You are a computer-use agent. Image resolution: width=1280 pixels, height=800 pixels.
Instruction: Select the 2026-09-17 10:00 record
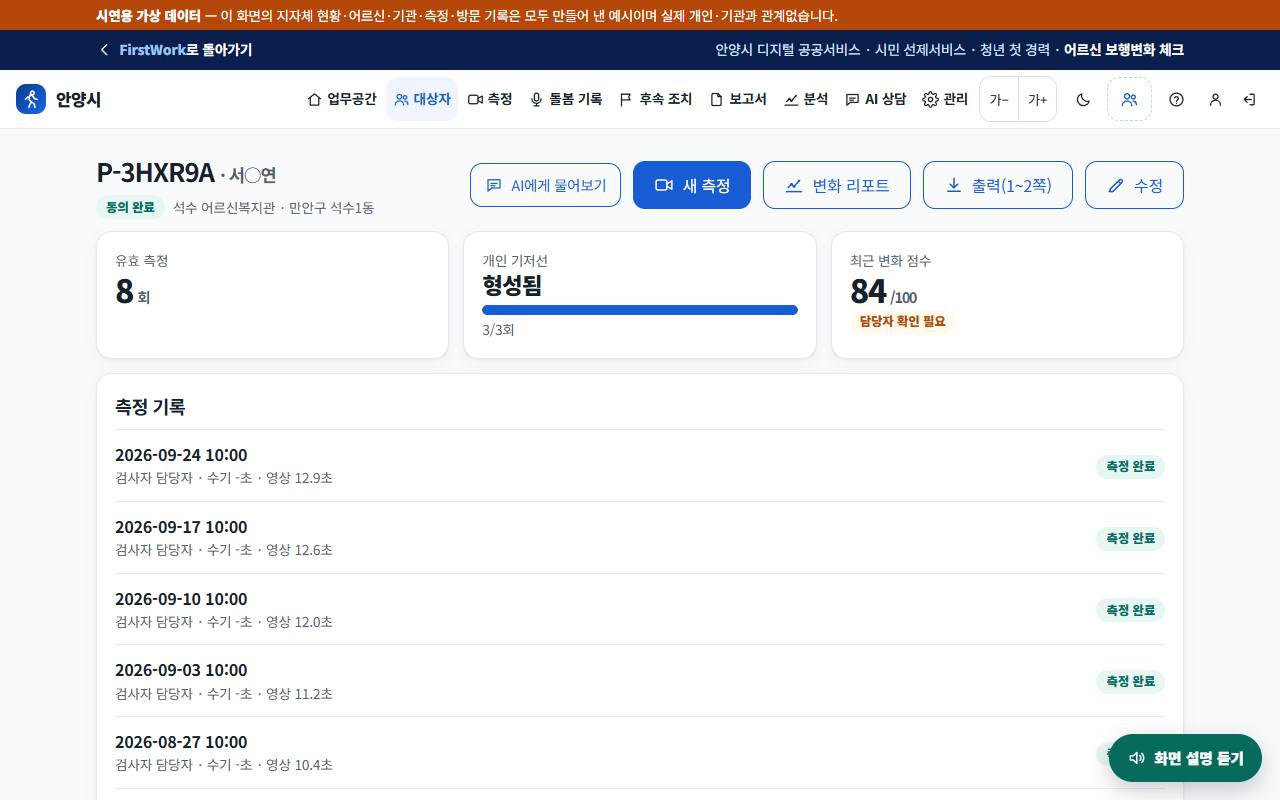pyautogui.click(x=640, y=538)
